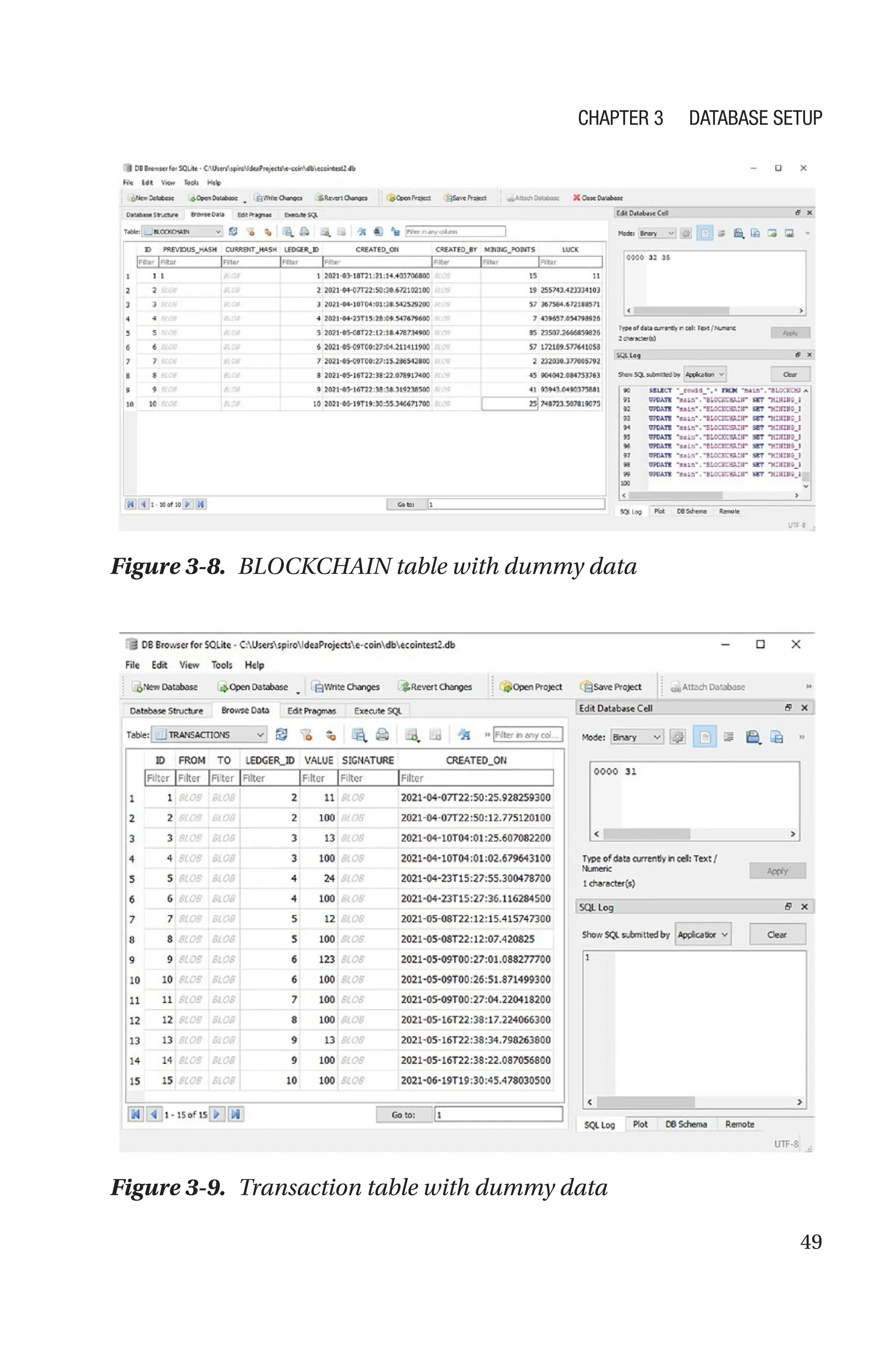Click cell settings gear icon in TRANSACTIONS window
This screenshot has height=1359, width=896.
pos(677,737)
